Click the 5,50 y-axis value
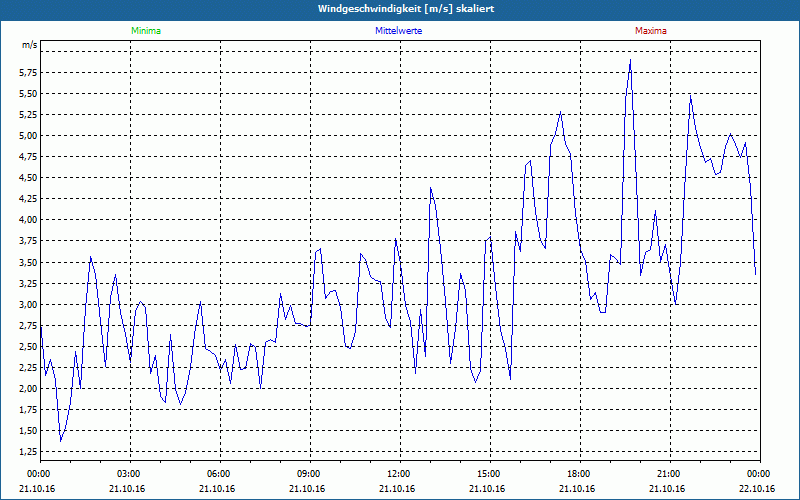Image resolution: width=800 pixels, height=500 pixels. pos(30,94)
